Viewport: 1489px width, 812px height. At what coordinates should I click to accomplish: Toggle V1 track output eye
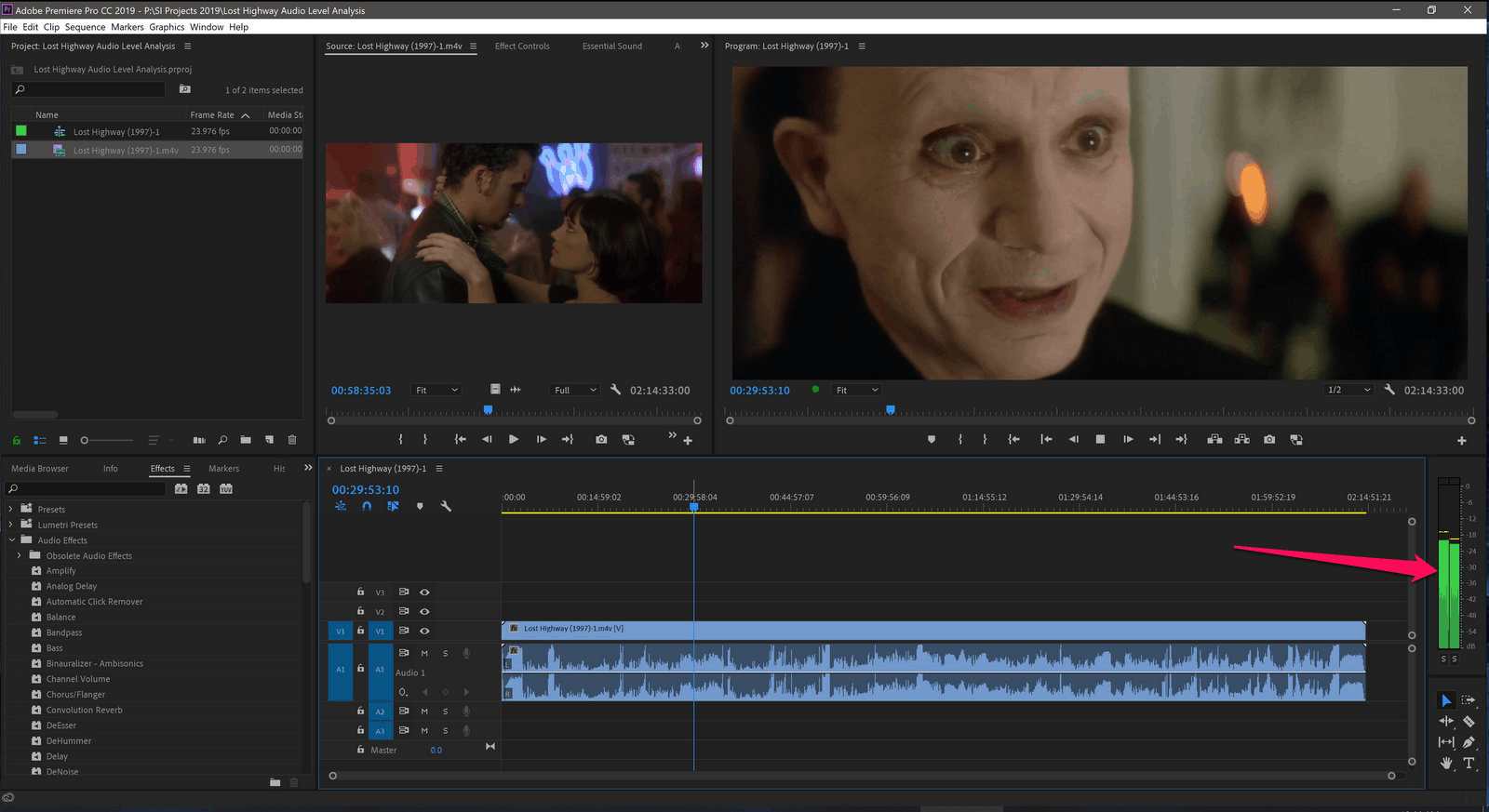[x=424, y=631]
